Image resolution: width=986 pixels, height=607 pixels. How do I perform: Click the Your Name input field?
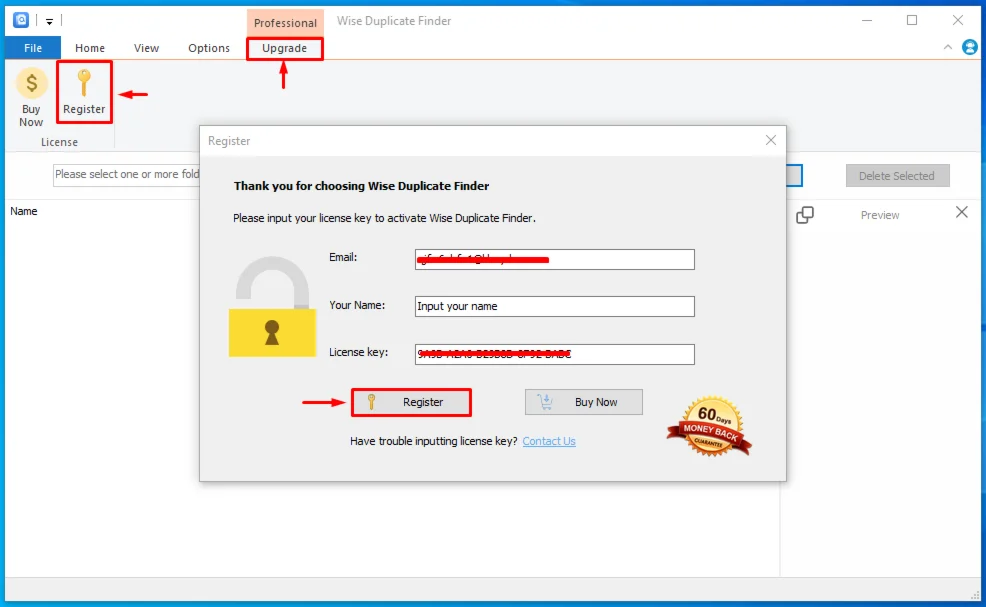point(555,306)
